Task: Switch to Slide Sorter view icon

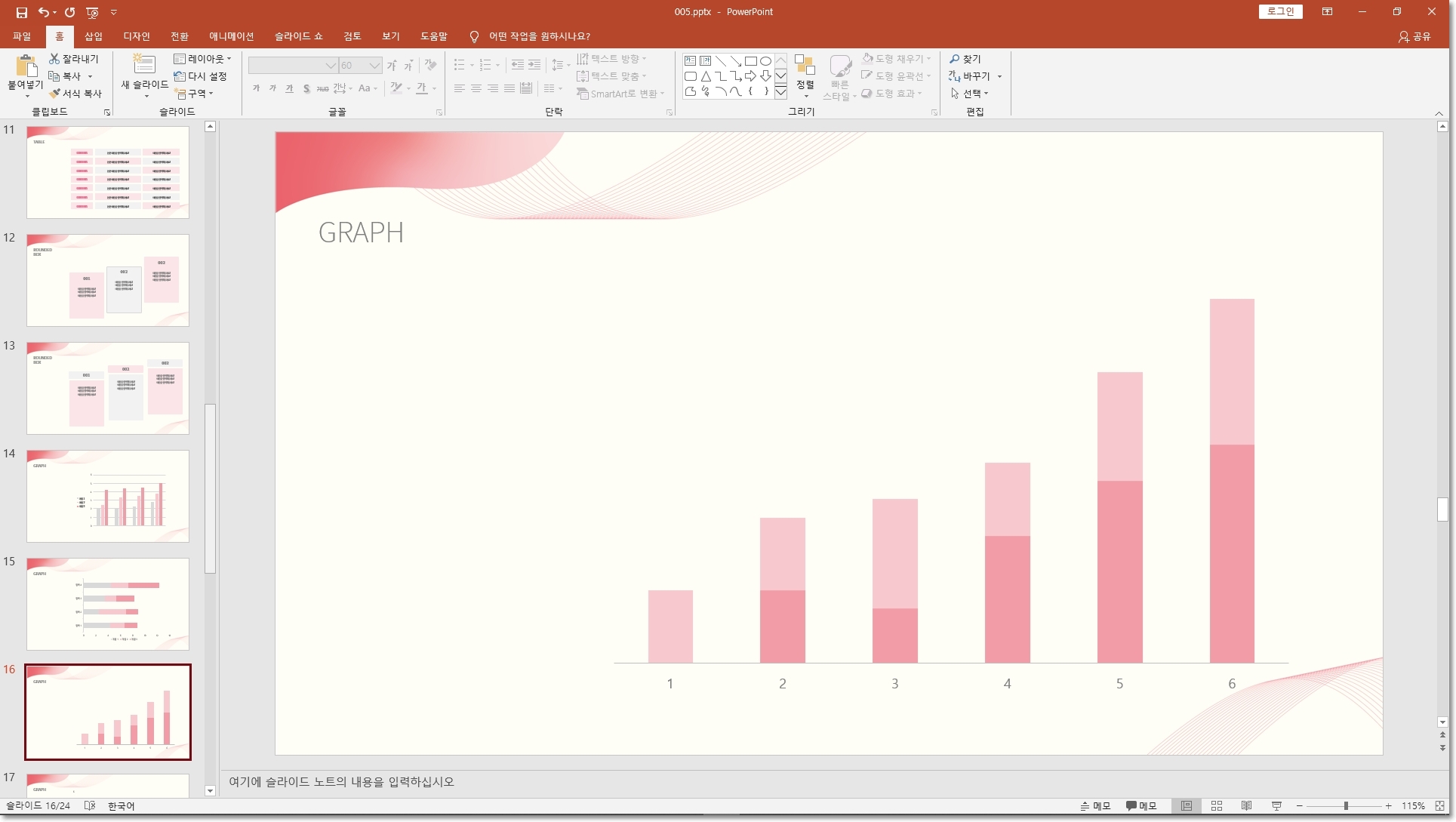Action: click(1217, 806)
